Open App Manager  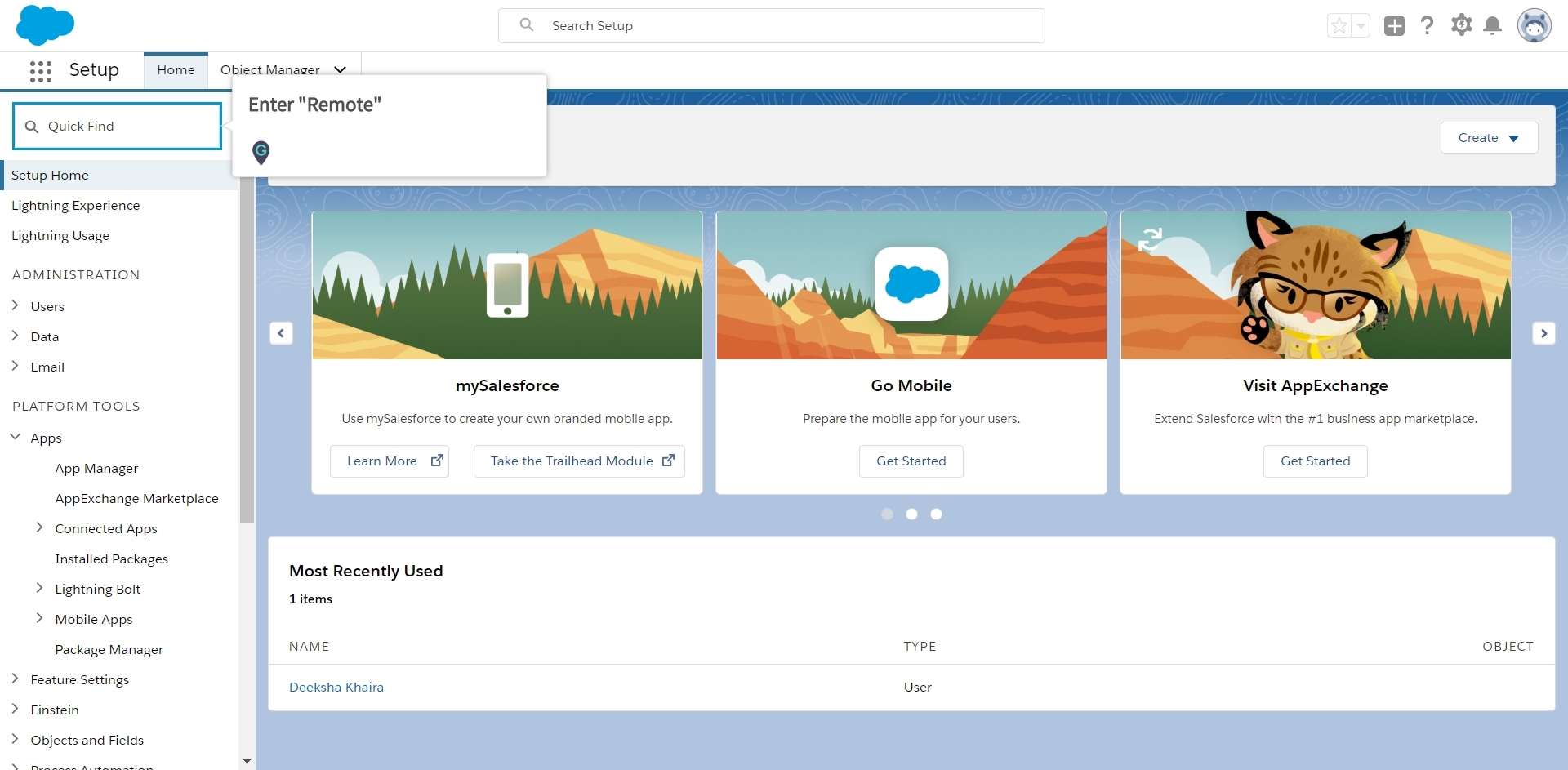click(x=96, y=468)
